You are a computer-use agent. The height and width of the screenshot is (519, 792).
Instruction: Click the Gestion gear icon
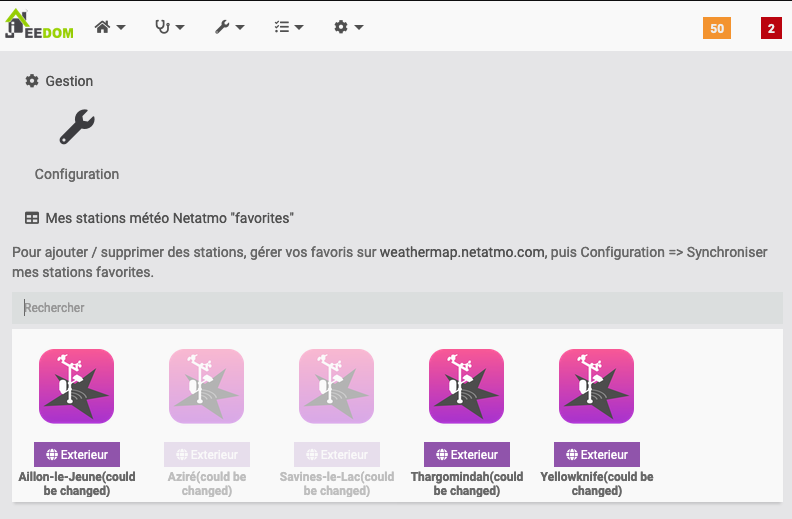click(x=32, y=81)
